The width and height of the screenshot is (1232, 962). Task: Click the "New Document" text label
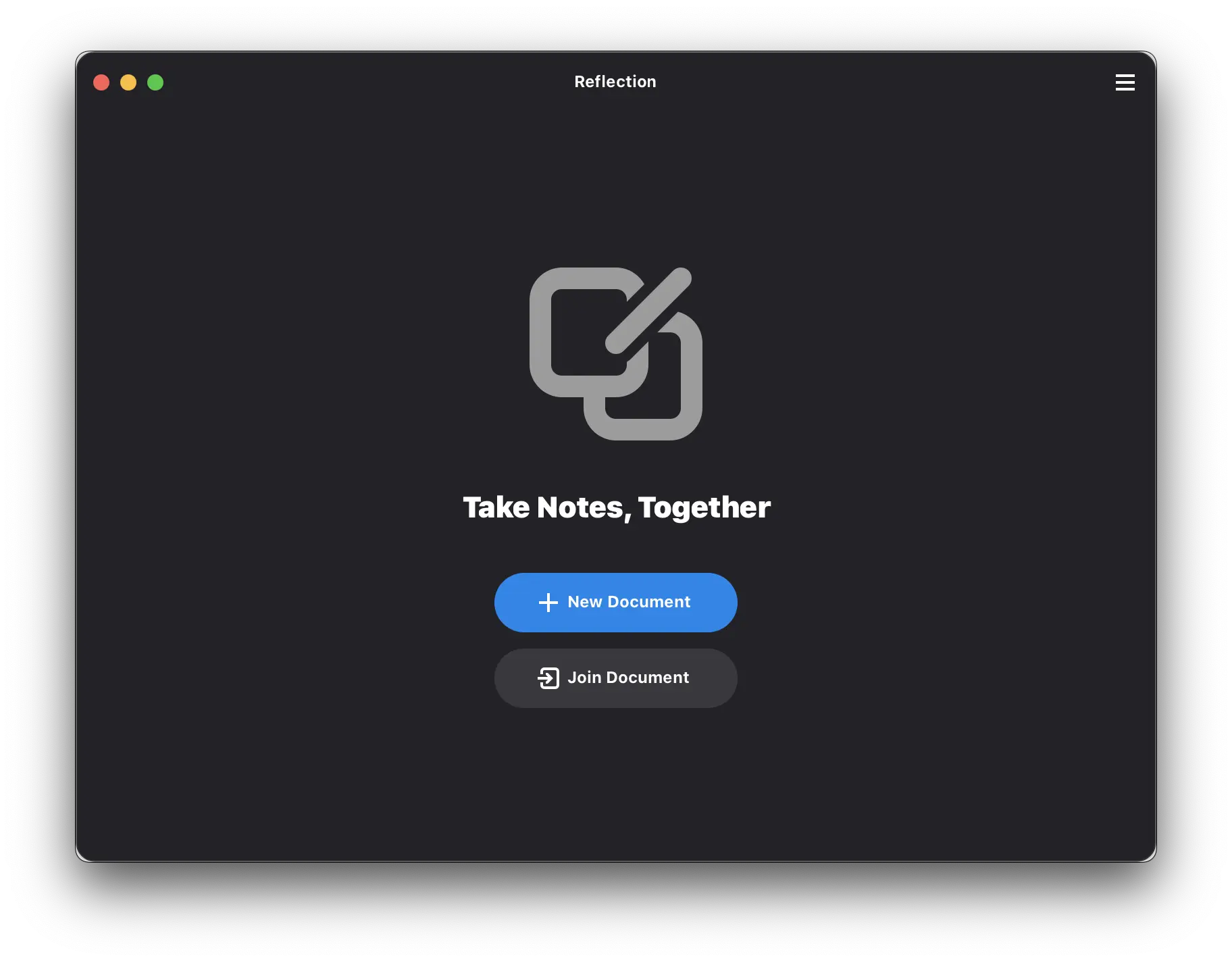pos(629,602)
